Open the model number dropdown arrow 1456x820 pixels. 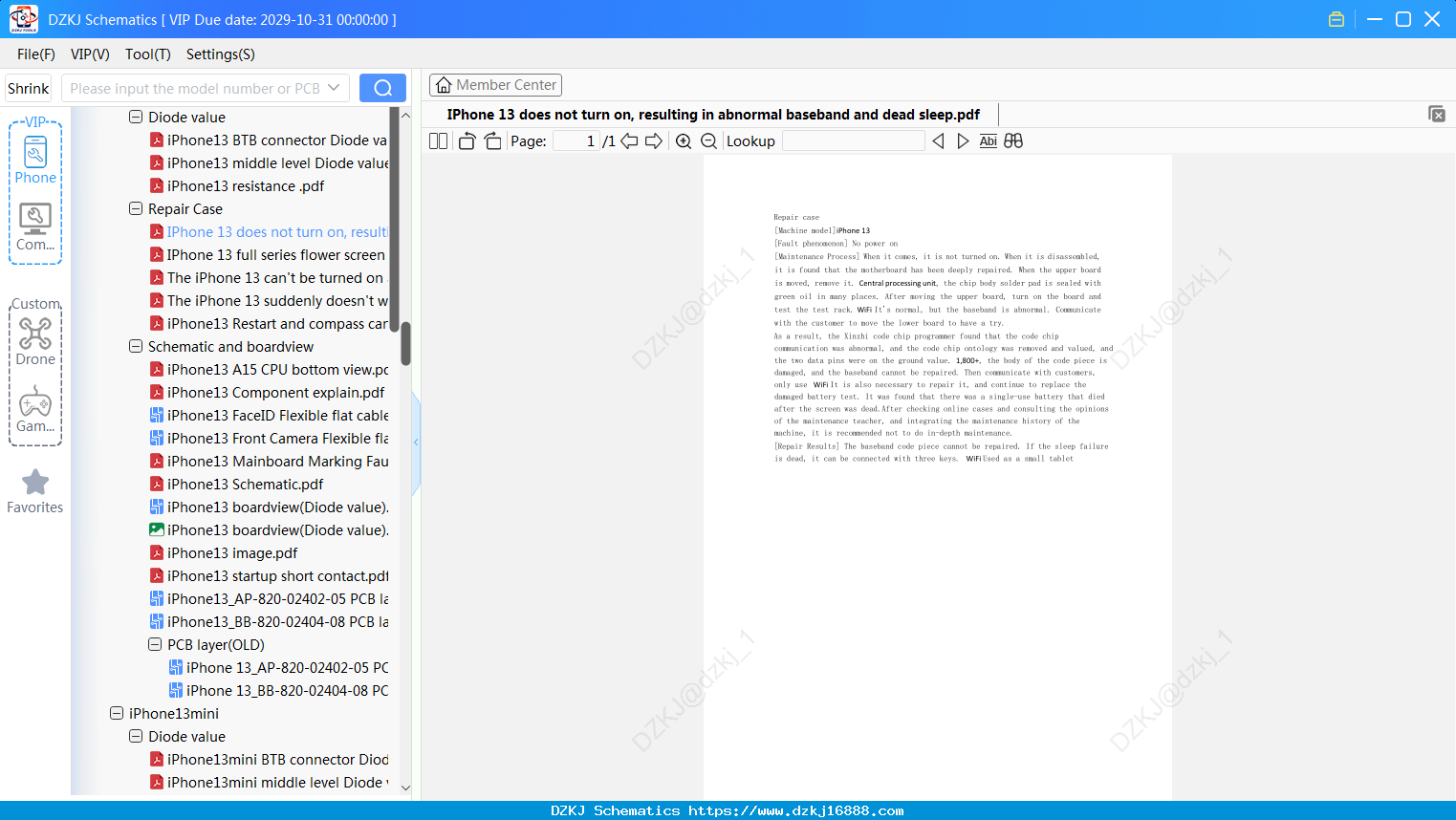tap(334, 88)
